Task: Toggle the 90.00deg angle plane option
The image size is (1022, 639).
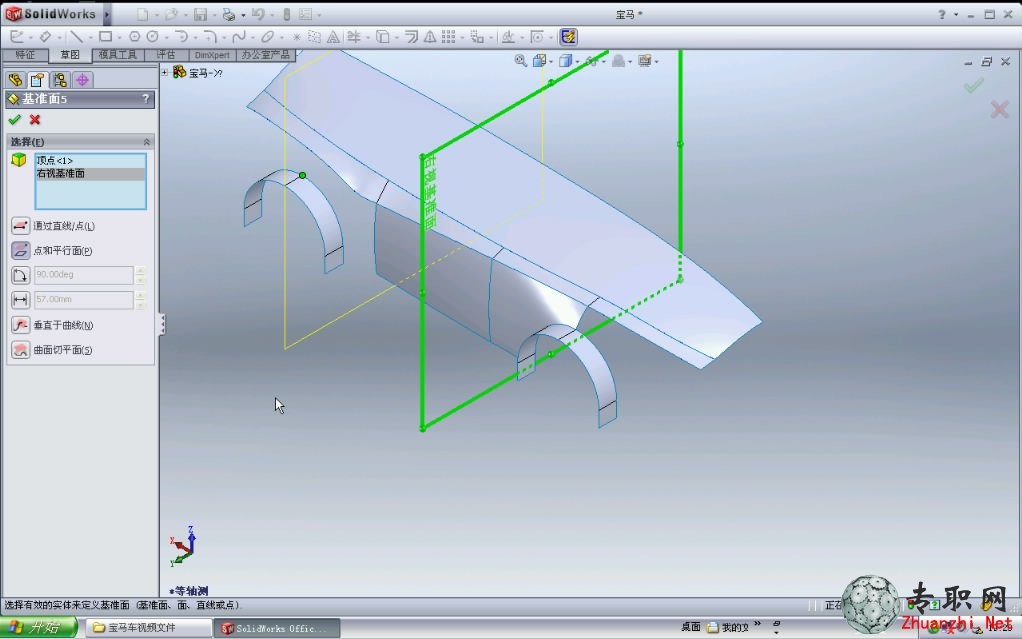Action: click(20, 275)
